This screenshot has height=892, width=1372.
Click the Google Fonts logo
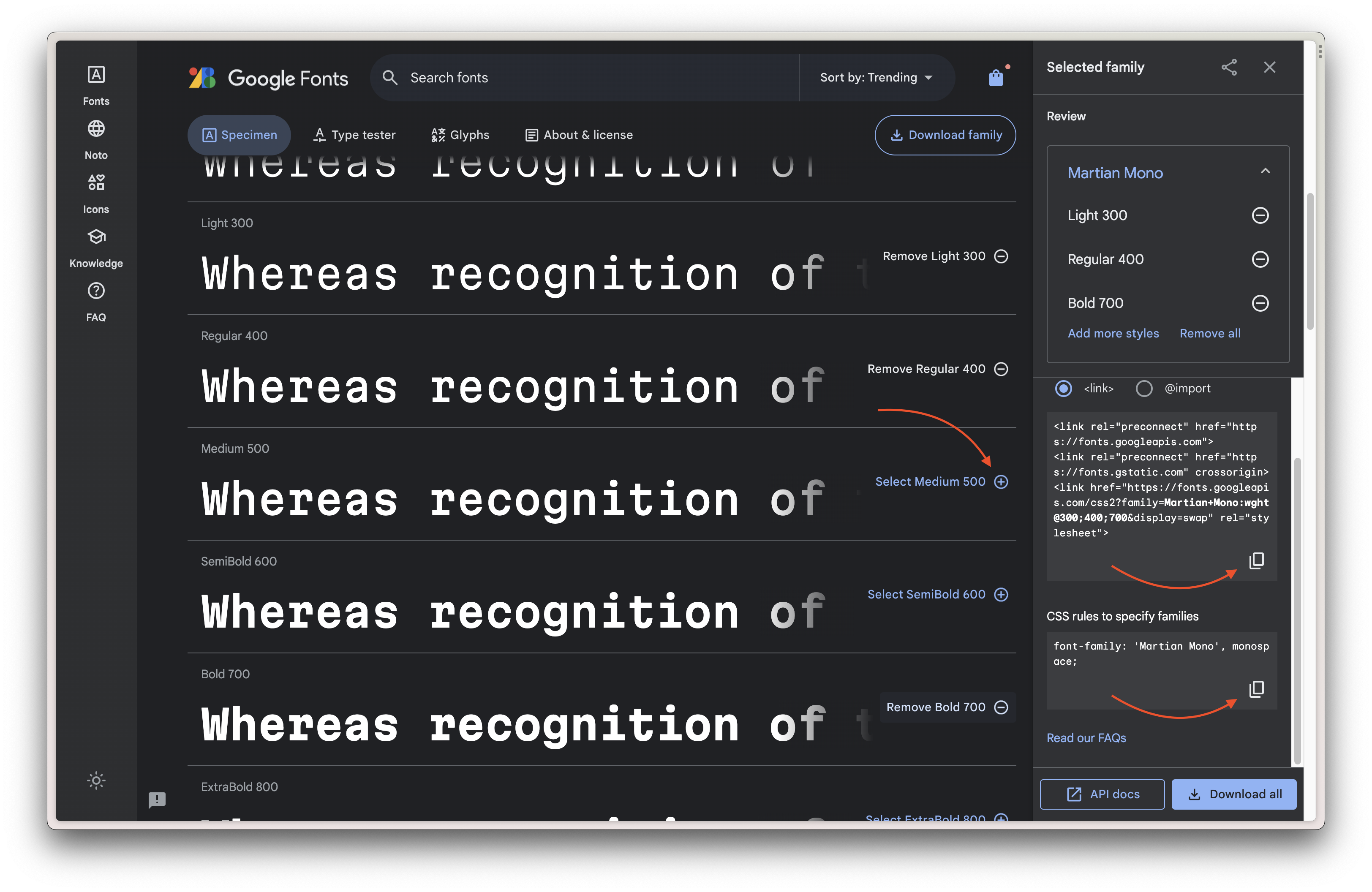[268, 78]
